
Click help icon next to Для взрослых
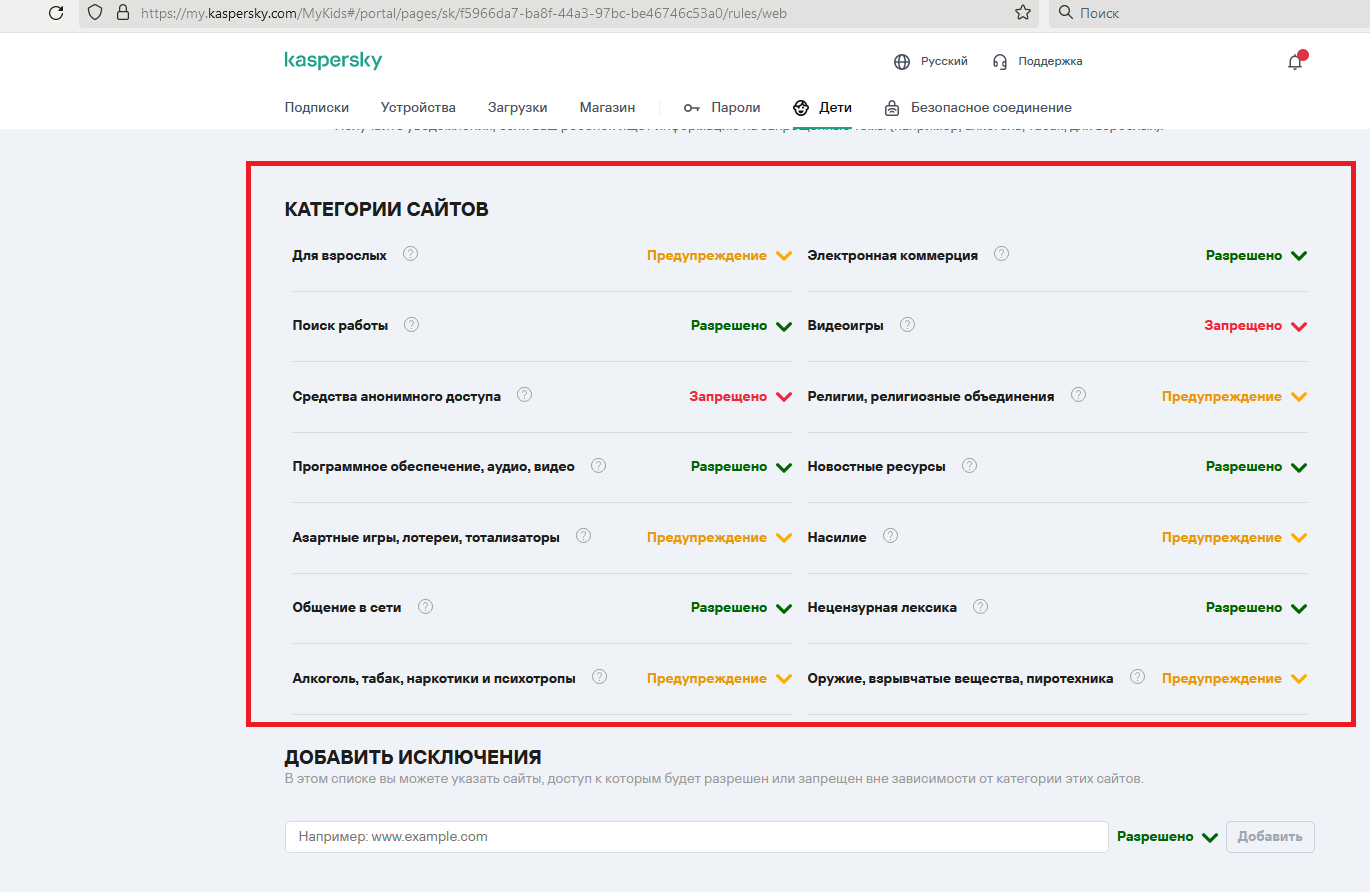tap(410, 254)
